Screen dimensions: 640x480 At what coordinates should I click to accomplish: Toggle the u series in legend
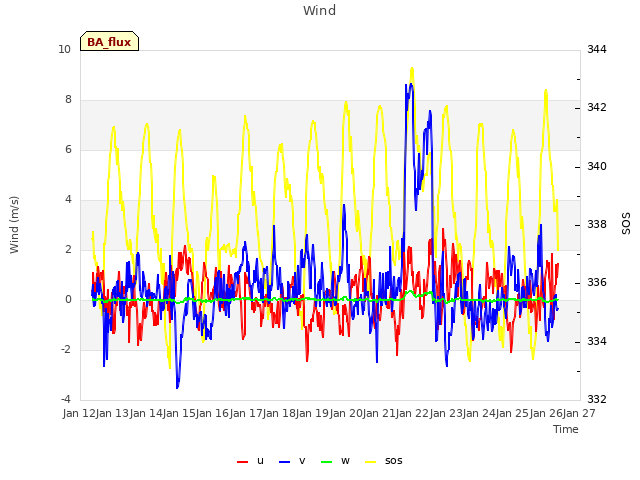tap(251, 461)
